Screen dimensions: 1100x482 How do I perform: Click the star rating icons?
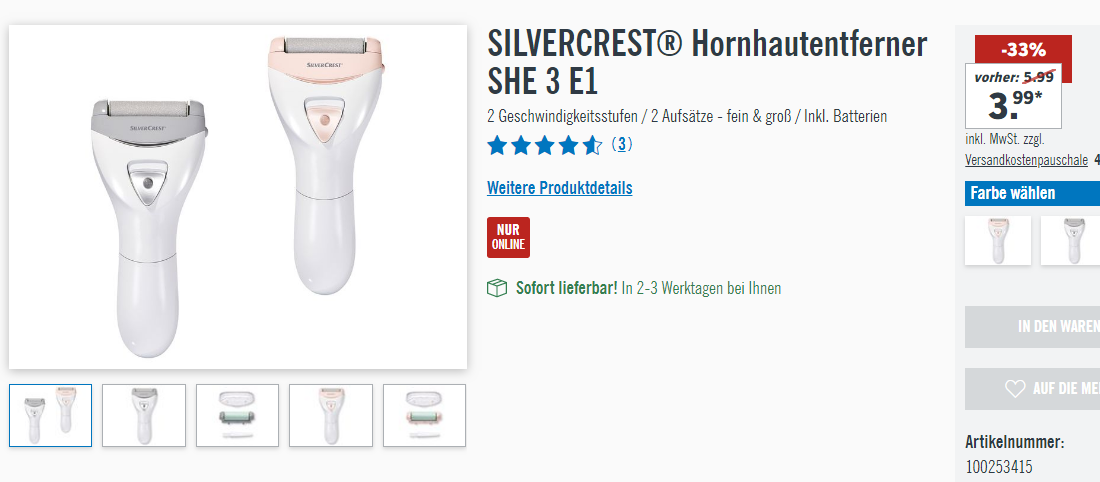(x=544, y=145)
